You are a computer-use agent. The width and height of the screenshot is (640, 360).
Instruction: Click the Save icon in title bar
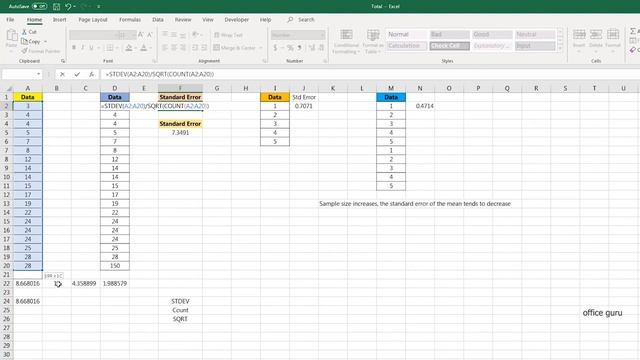(x=56, y=7)
